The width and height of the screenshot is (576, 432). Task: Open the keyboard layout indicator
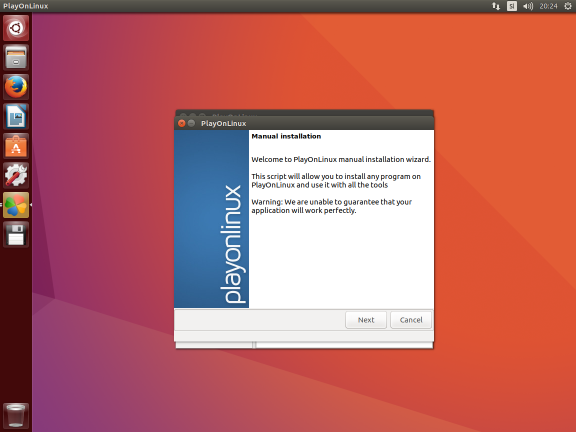click(512, 6)
